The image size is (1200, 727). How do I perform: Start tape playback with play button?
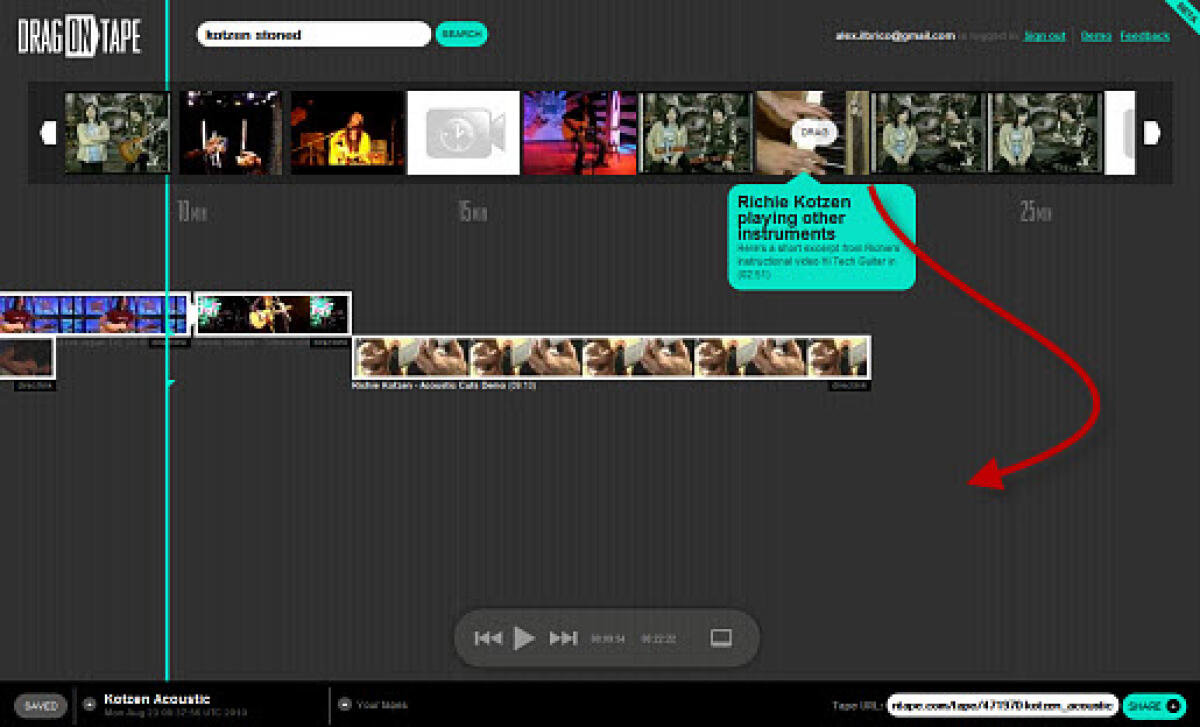tap(524, 638)
